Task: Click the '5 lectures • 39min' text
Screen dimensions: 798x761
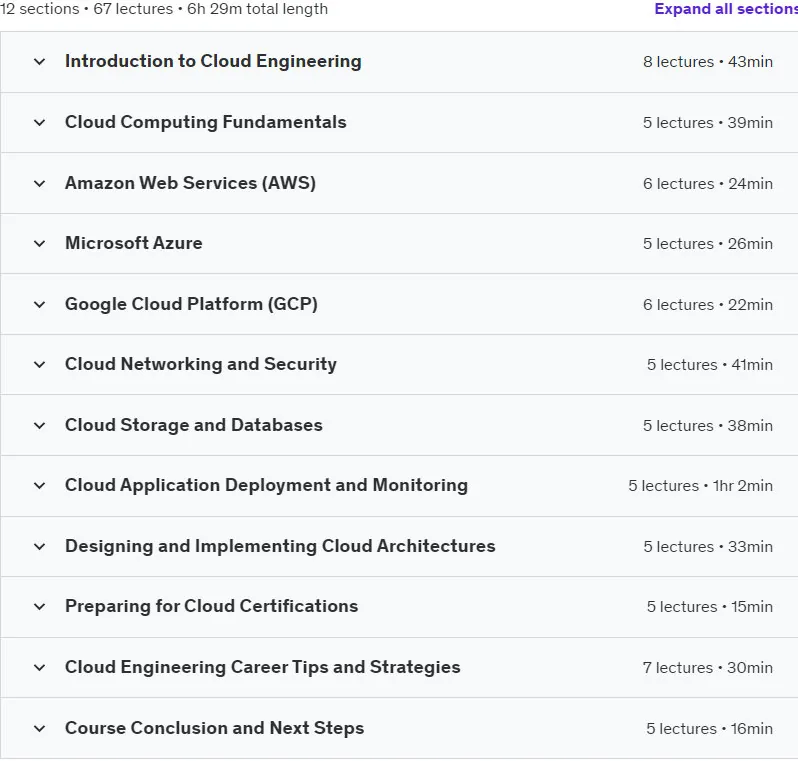Action: click(x=708, y=123)
